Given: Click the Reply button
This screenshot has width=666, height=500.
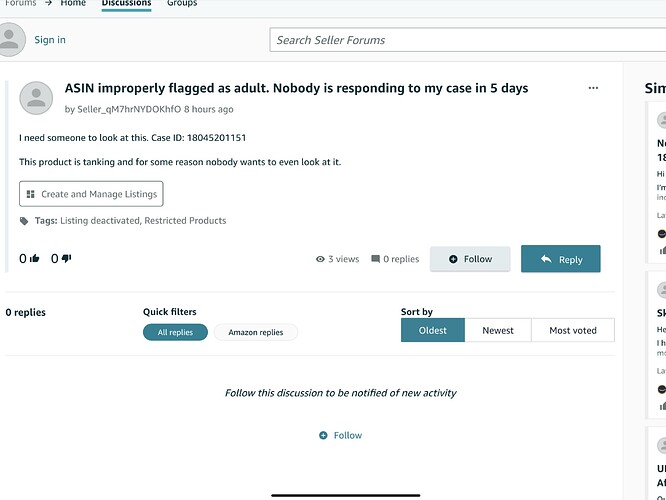Looking at the screenshot, I should click(561, 259).
